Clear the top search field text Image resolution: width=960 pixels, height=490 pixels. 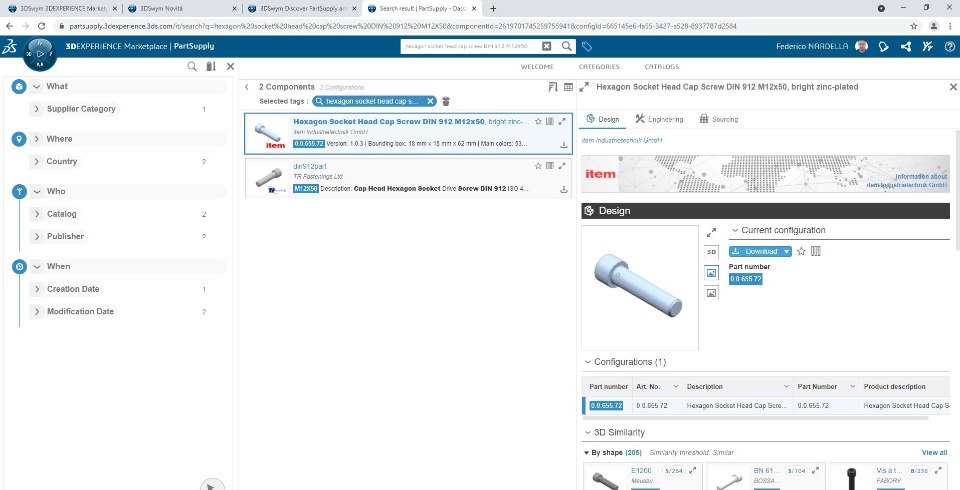pyautogui.click(x=547, y=46)
